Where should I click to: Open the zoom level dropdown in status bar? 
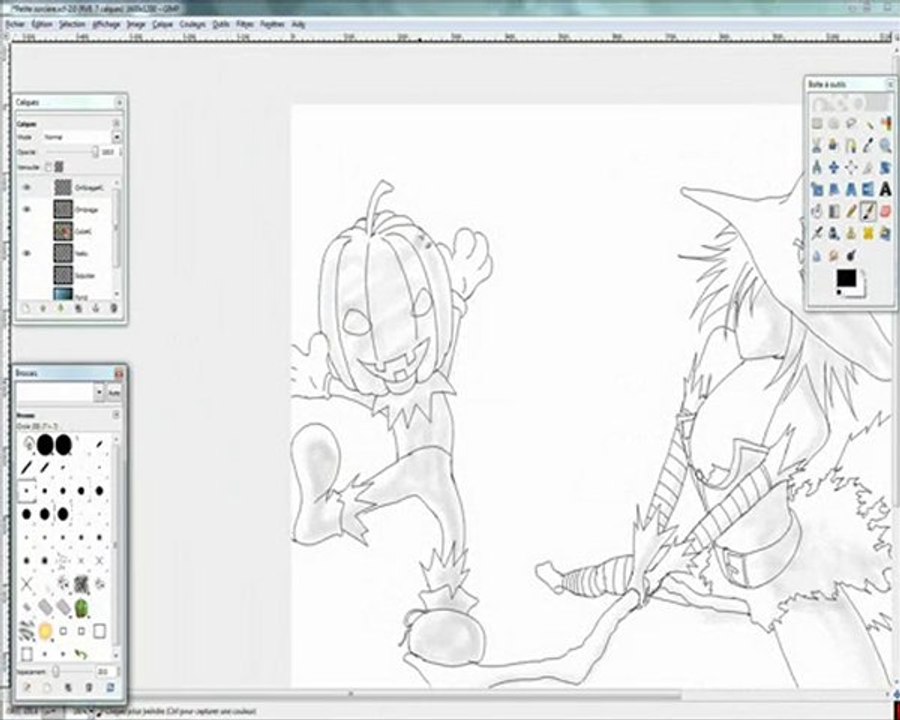pyautogui.click(x=93, y=712)
